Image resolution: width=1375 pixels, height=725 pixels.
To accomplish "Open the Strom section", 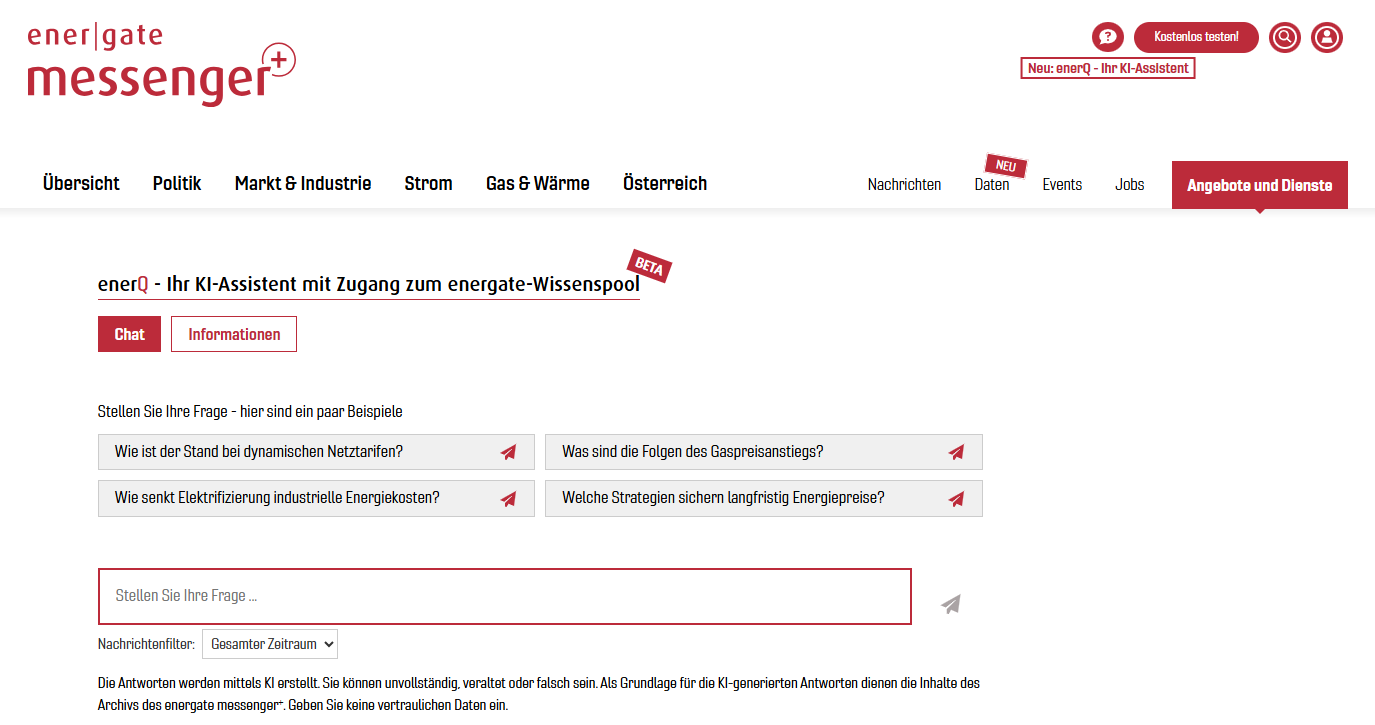I will [428, 183].
